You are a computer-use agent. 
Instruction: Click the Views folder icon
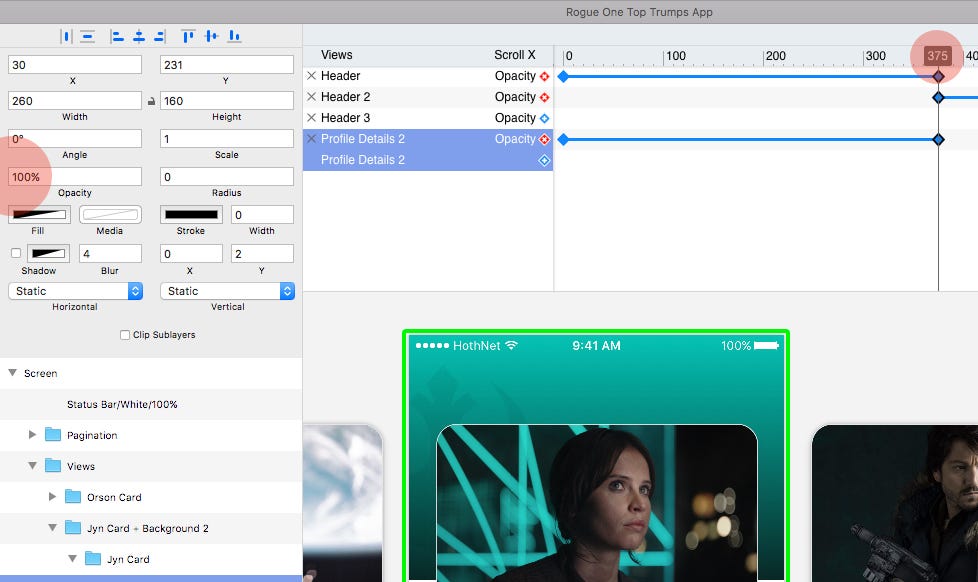tap(53, 466)
